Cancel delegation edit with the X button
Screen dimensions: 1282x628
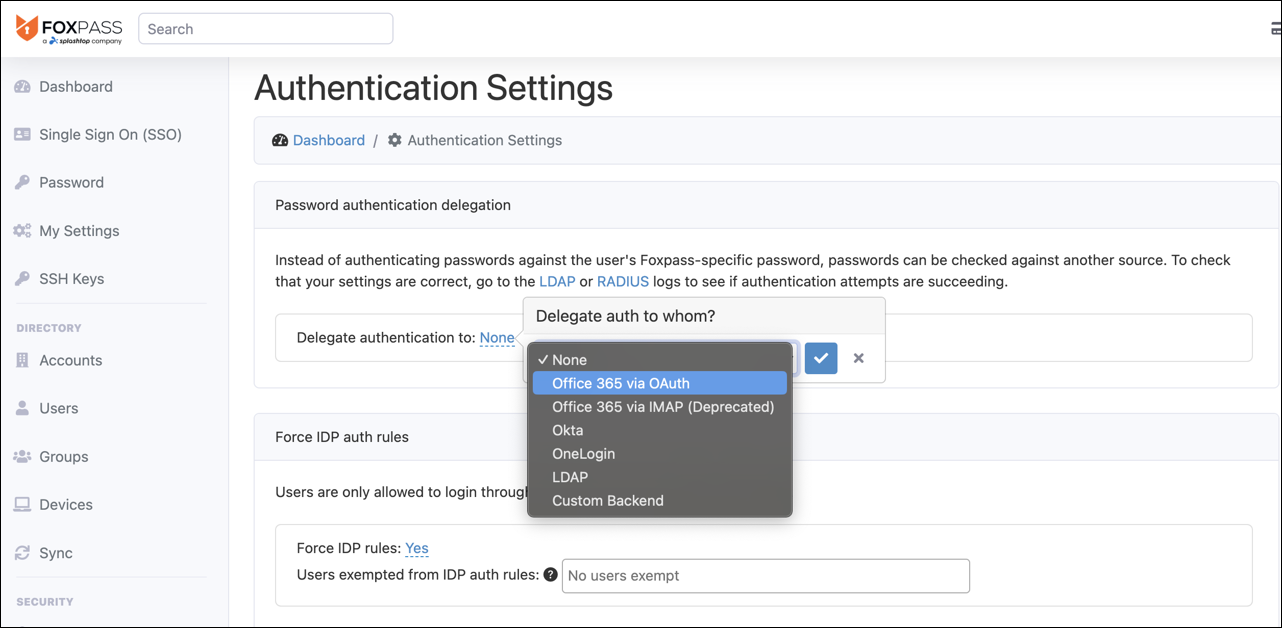pyautogui.click(x=858, y=358)
